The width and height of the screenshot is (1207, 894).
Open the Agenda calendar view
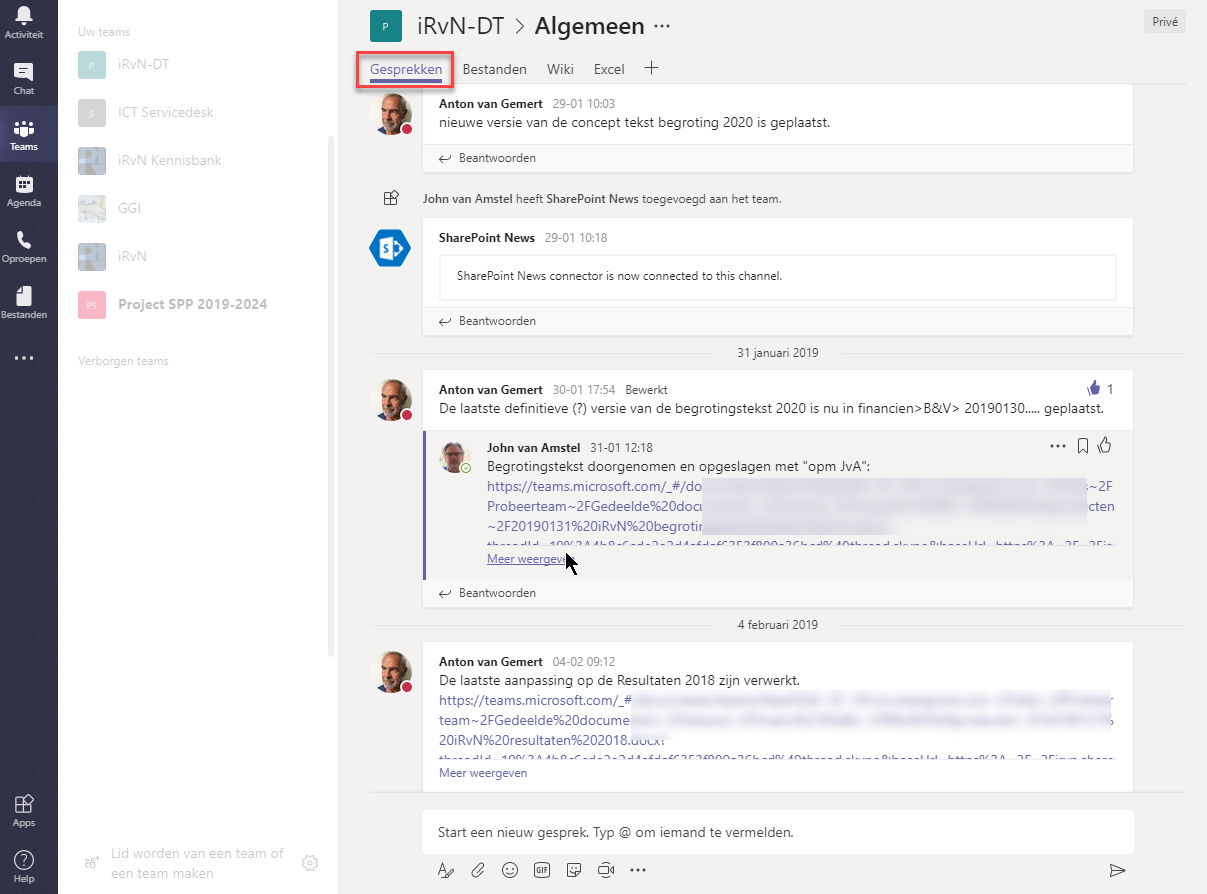24,190
